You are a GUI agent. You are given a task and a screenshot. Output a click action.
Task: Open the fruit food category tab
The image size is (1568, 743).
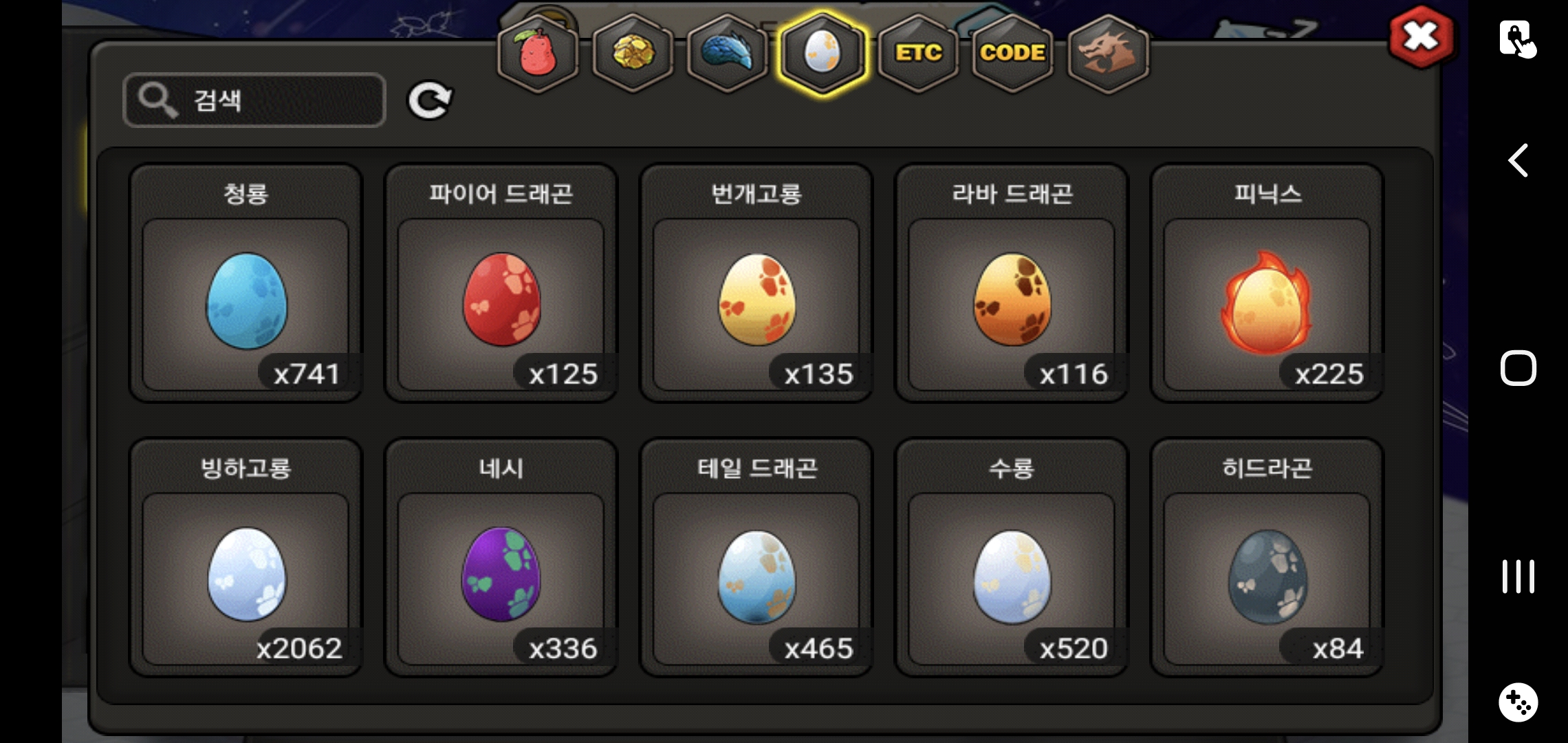[537, 53]
